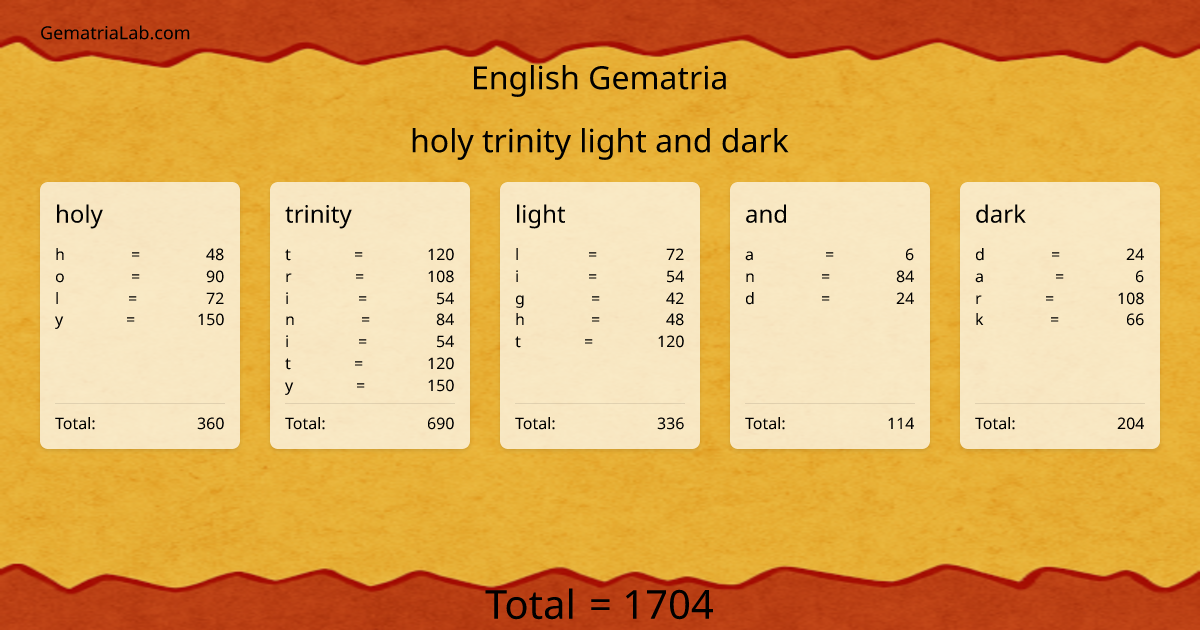
Task: Select value 72 in the holy card
Action: pyautogui.click(x=215, y=298)
